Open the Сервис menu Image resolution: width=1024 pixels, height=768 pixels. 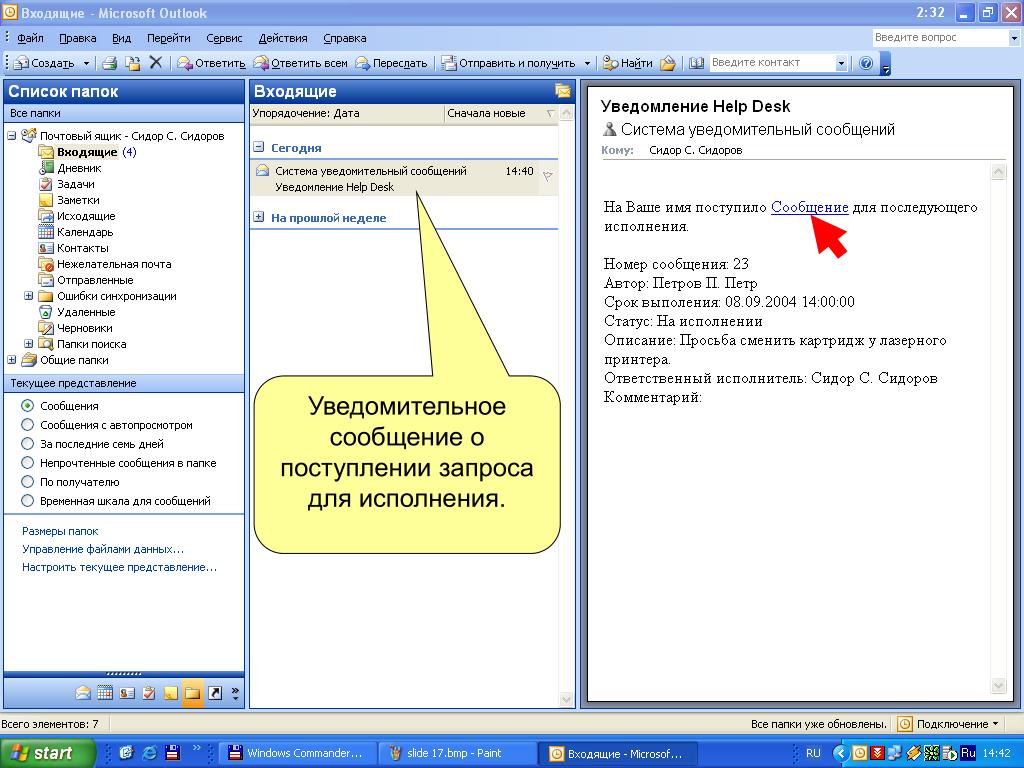(x=224, y=38)
